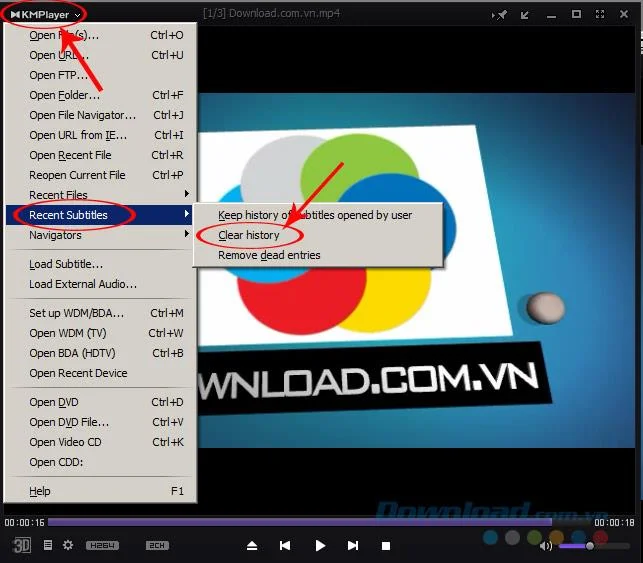Expand the Recent Files submenu
643x563 pixels.
tap(100, 195)
